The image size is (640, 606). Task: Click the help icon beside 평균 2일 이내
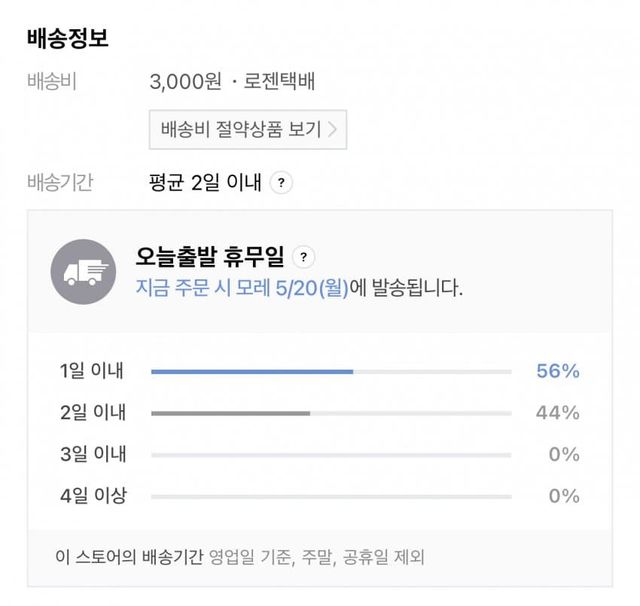click(283, 183)
